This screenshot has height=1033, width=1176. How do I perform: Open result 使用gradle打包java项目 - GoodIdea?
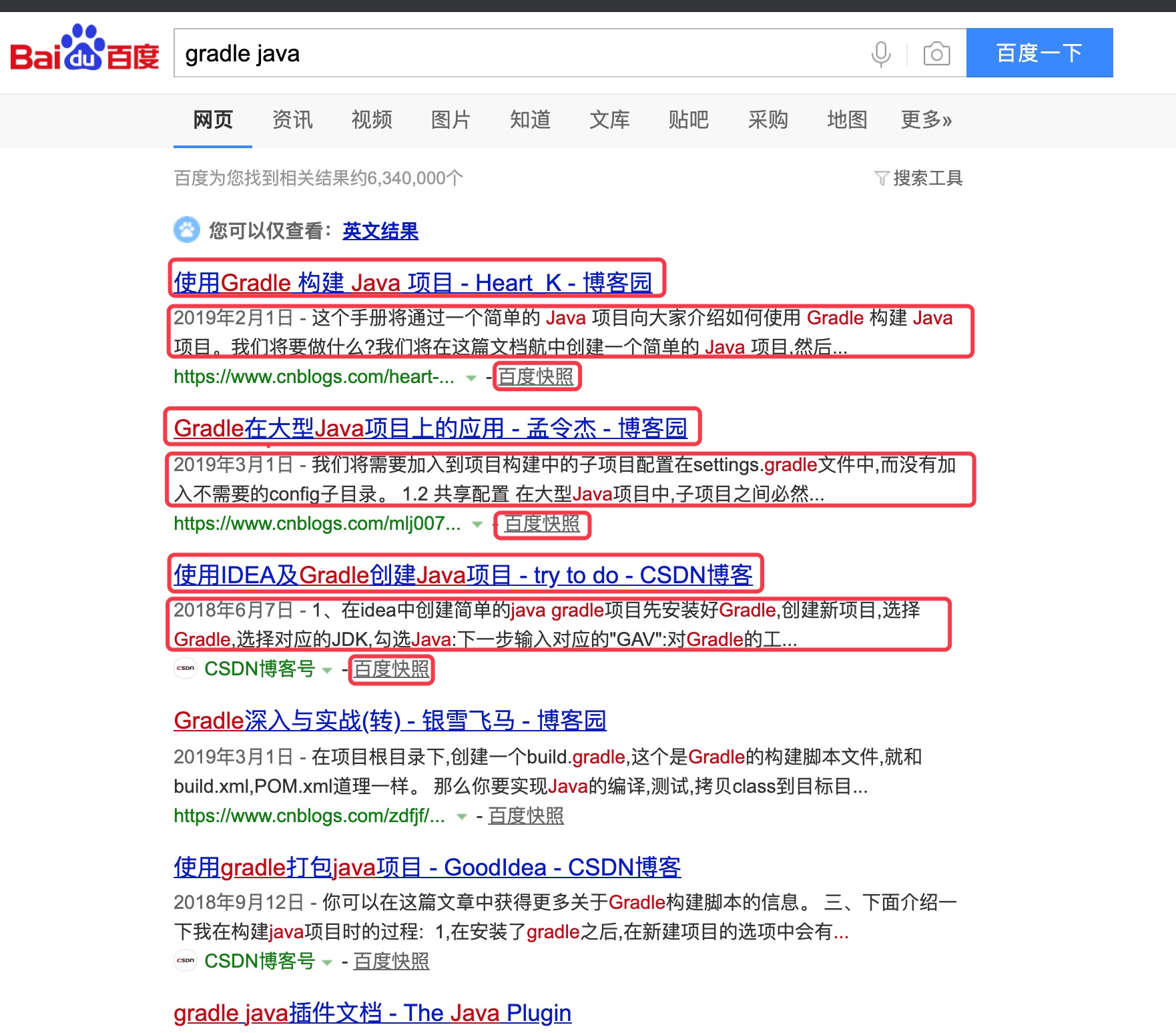click(x=427, y=867)
